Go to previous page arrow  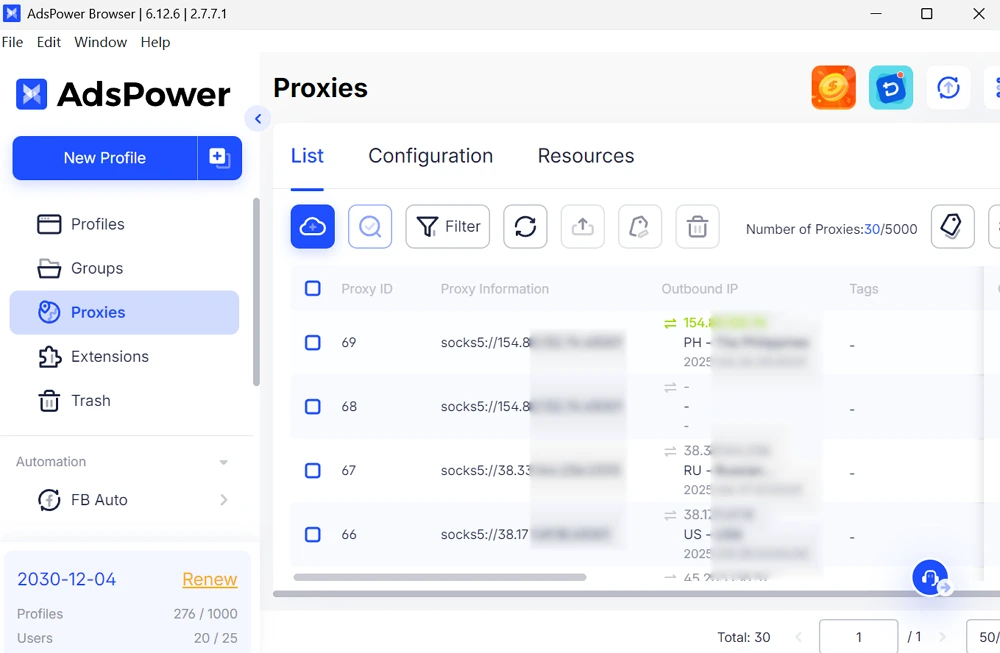coord(798,636)
